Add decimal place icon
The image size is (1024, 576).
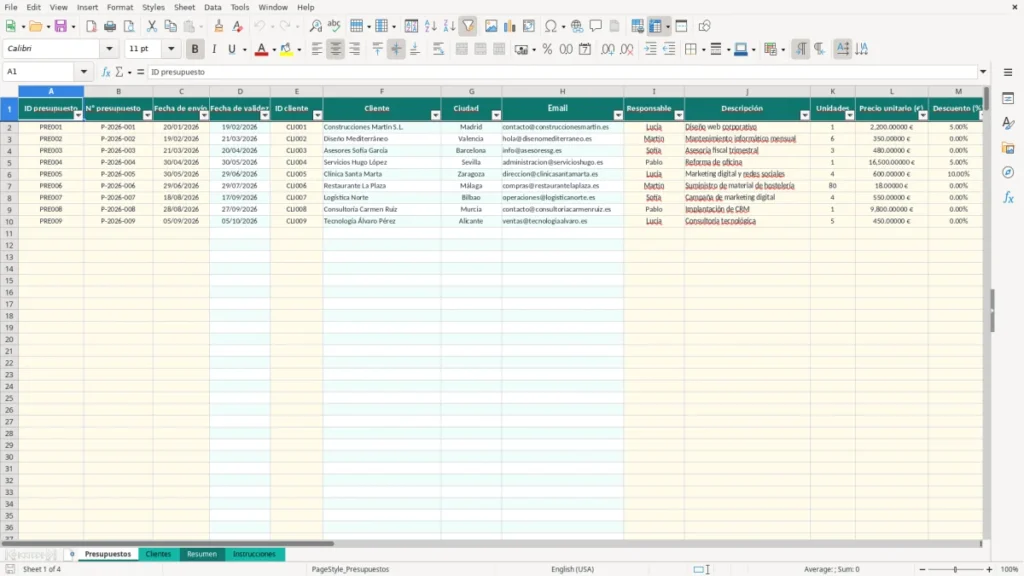[x=608, y=49]
